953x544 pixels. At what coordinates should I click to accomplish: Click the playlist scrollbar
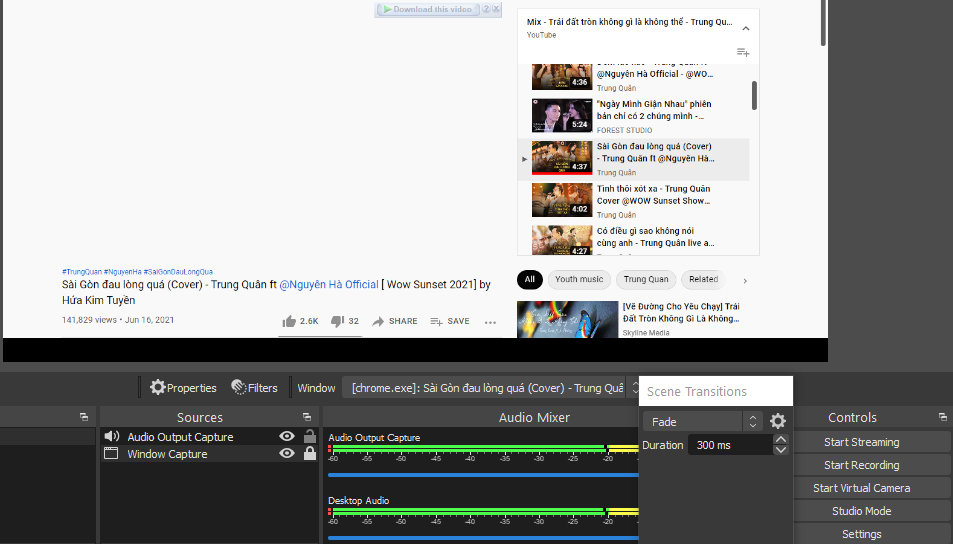754,95
